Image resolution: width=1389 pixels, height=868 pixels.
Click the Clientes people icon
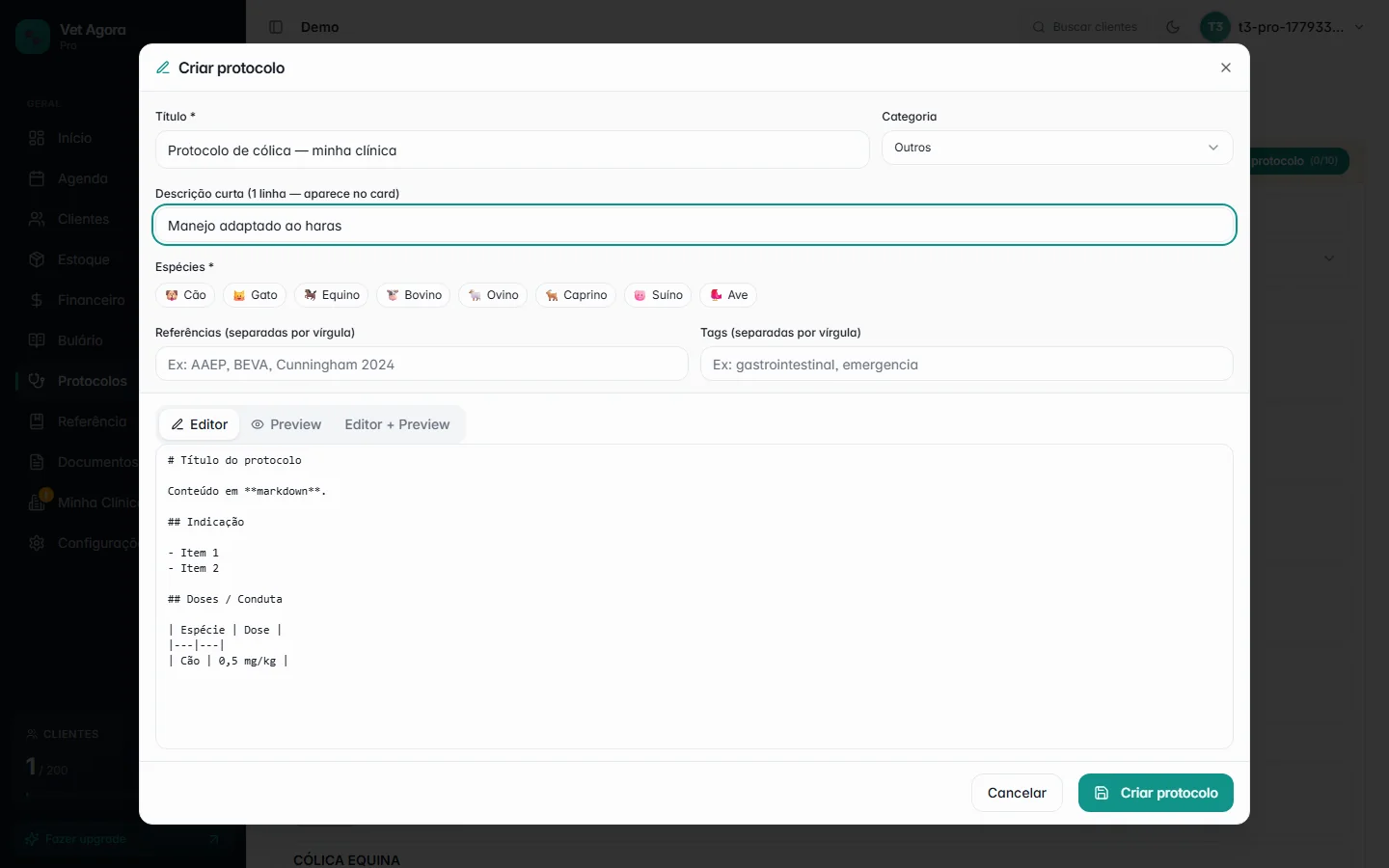(x=37, y=219)
